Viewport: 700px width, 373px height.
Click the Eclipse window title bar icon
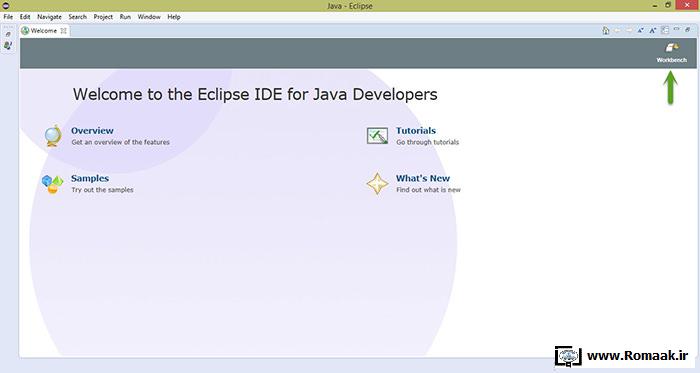click(6, 5)
